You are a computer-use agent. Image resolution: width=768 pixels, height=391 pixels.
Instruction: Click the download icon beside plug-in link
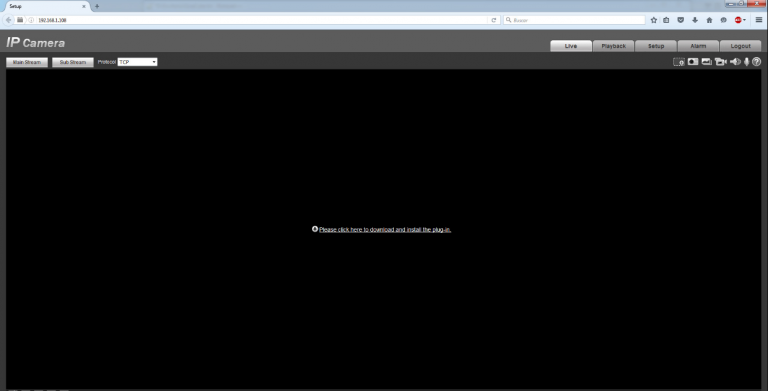(x=315, y=229)
